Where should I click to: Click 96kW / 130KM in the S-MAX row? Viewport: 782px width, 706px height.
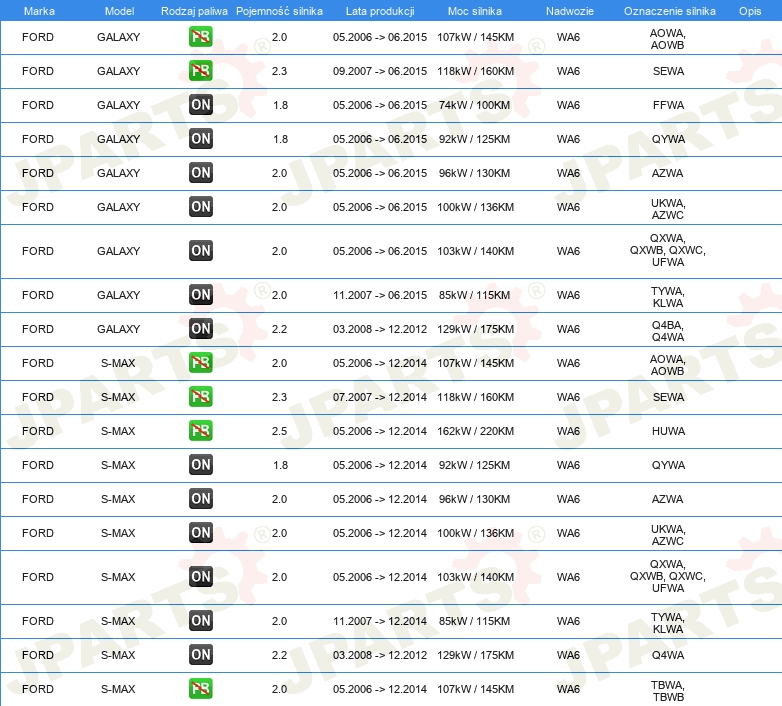(x=474, y=499)
